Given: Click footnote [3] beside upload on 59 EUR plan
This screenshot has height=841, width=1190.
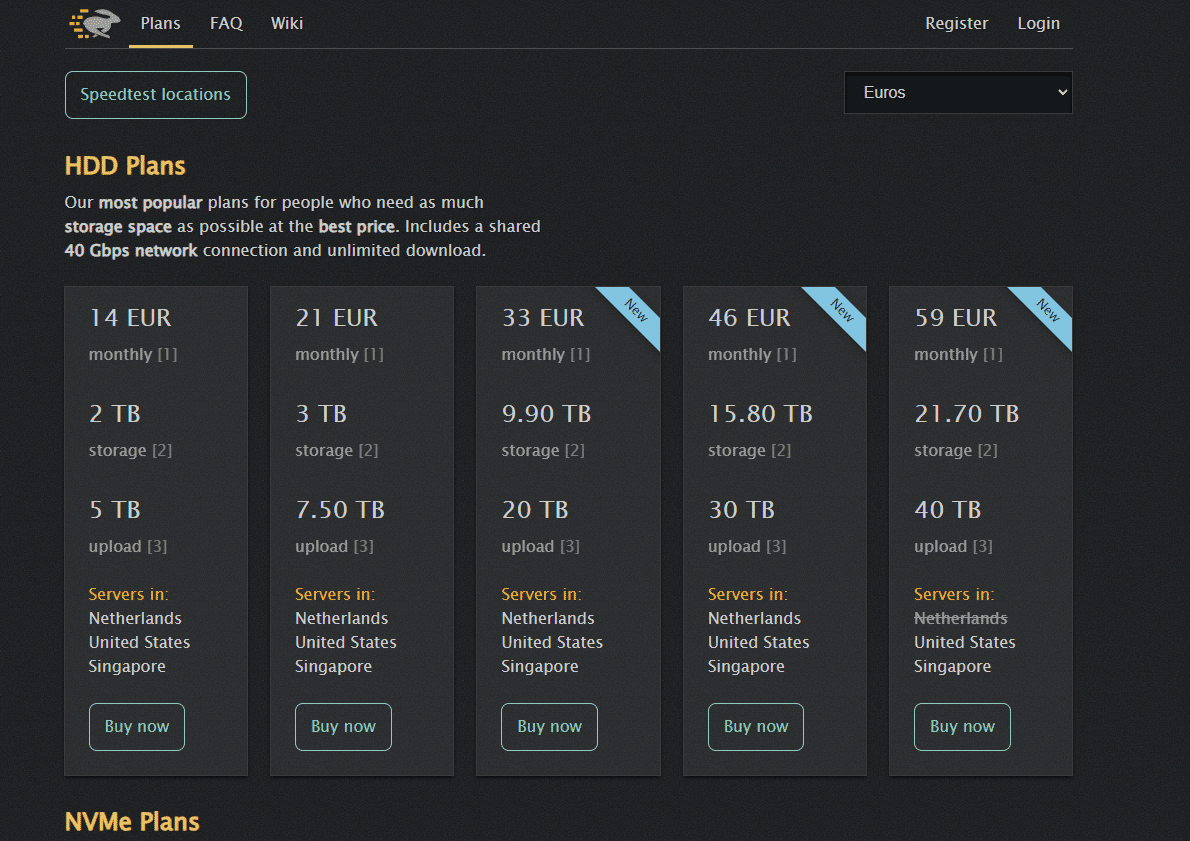Looking at the screenshot, I should tap(983, 546).
